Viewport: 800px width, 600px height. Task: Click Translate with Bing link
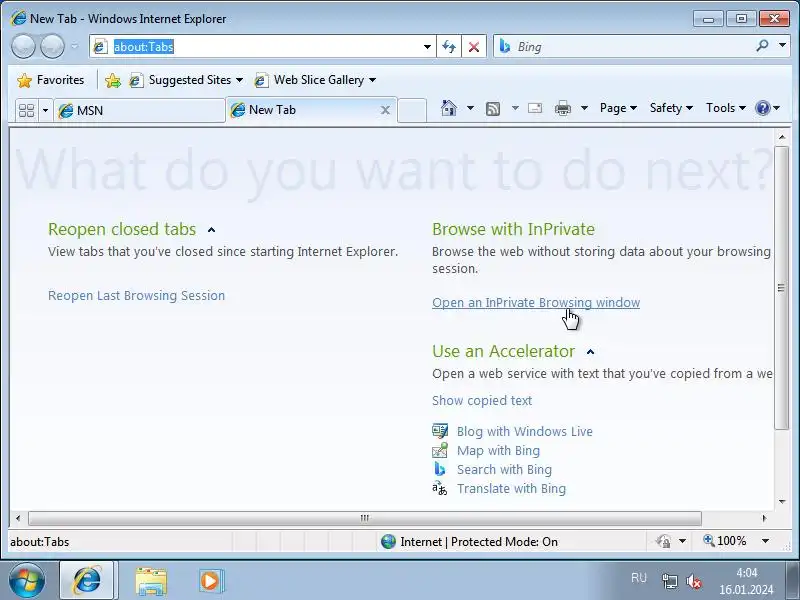click(511, 488)
